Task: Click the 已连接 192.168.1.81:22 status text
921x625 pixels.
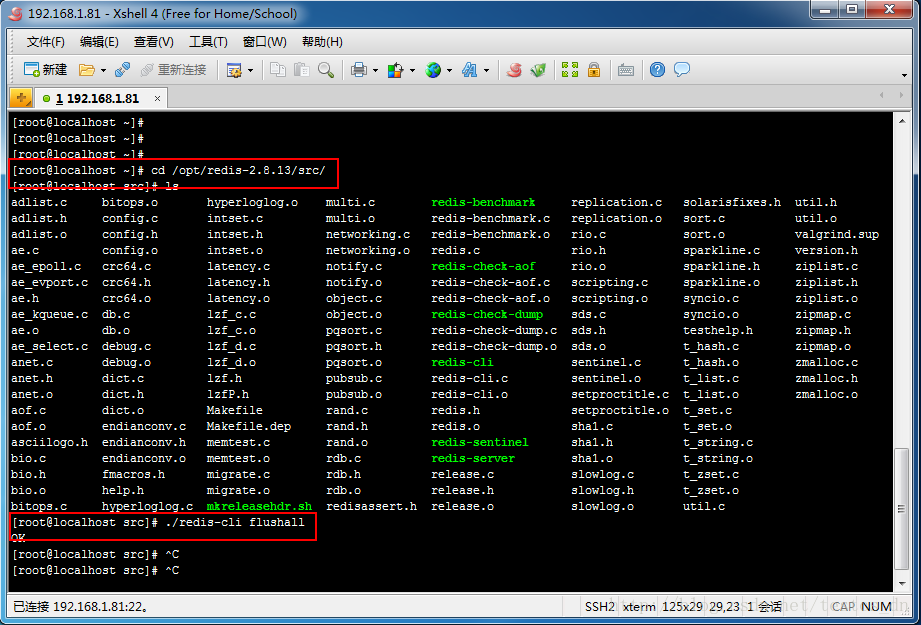Action: click(80, 606)
